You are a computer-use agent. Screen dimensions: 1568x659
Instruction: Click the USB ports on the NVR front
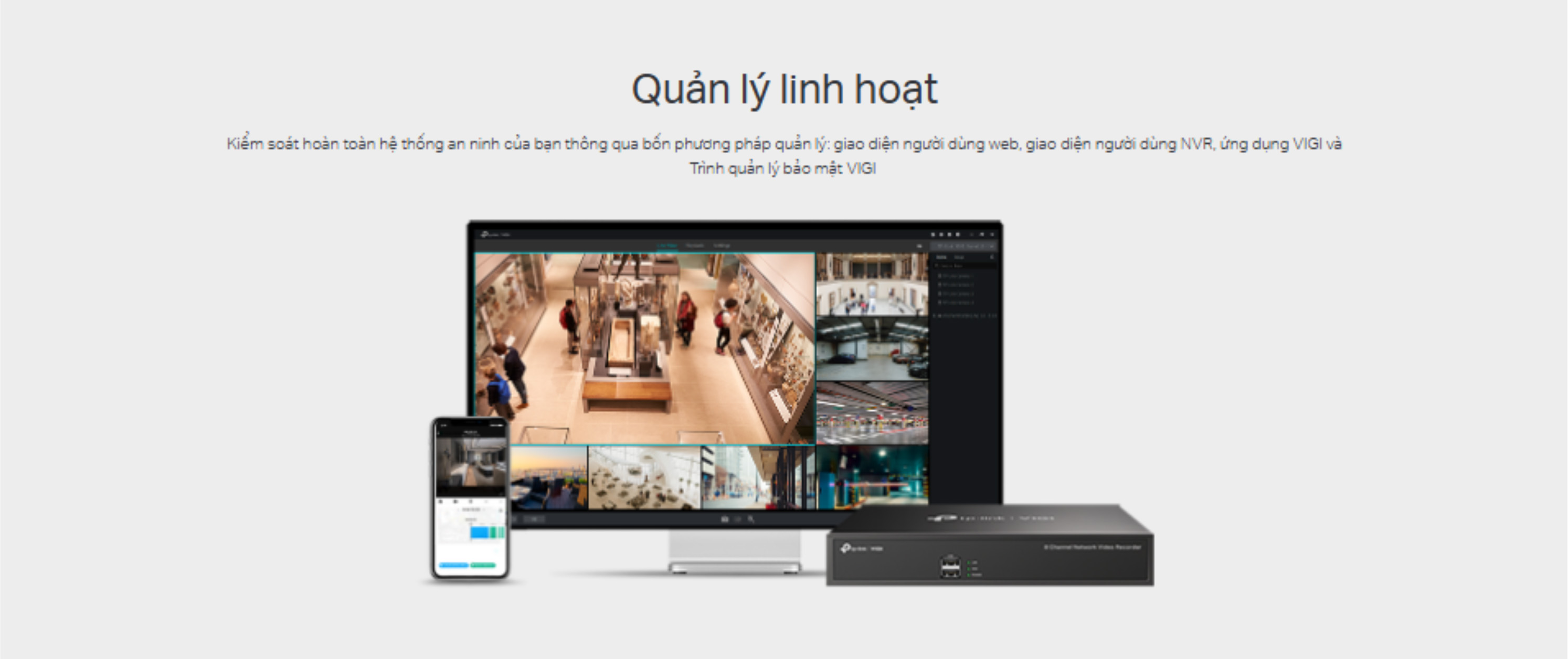point(950,567)
